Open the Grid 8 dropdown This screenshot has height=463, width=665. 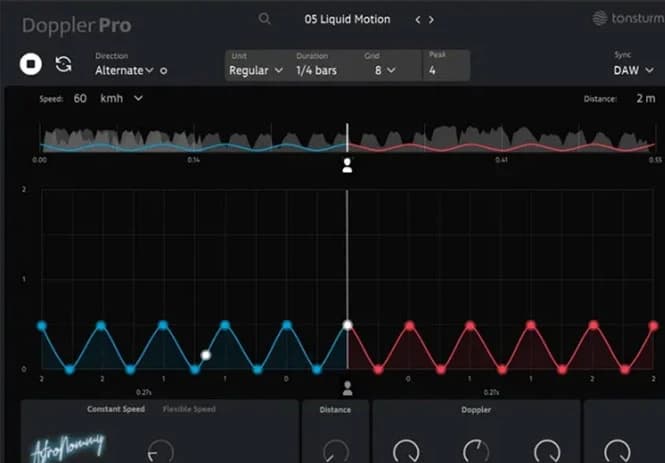[x=385, y=70]
